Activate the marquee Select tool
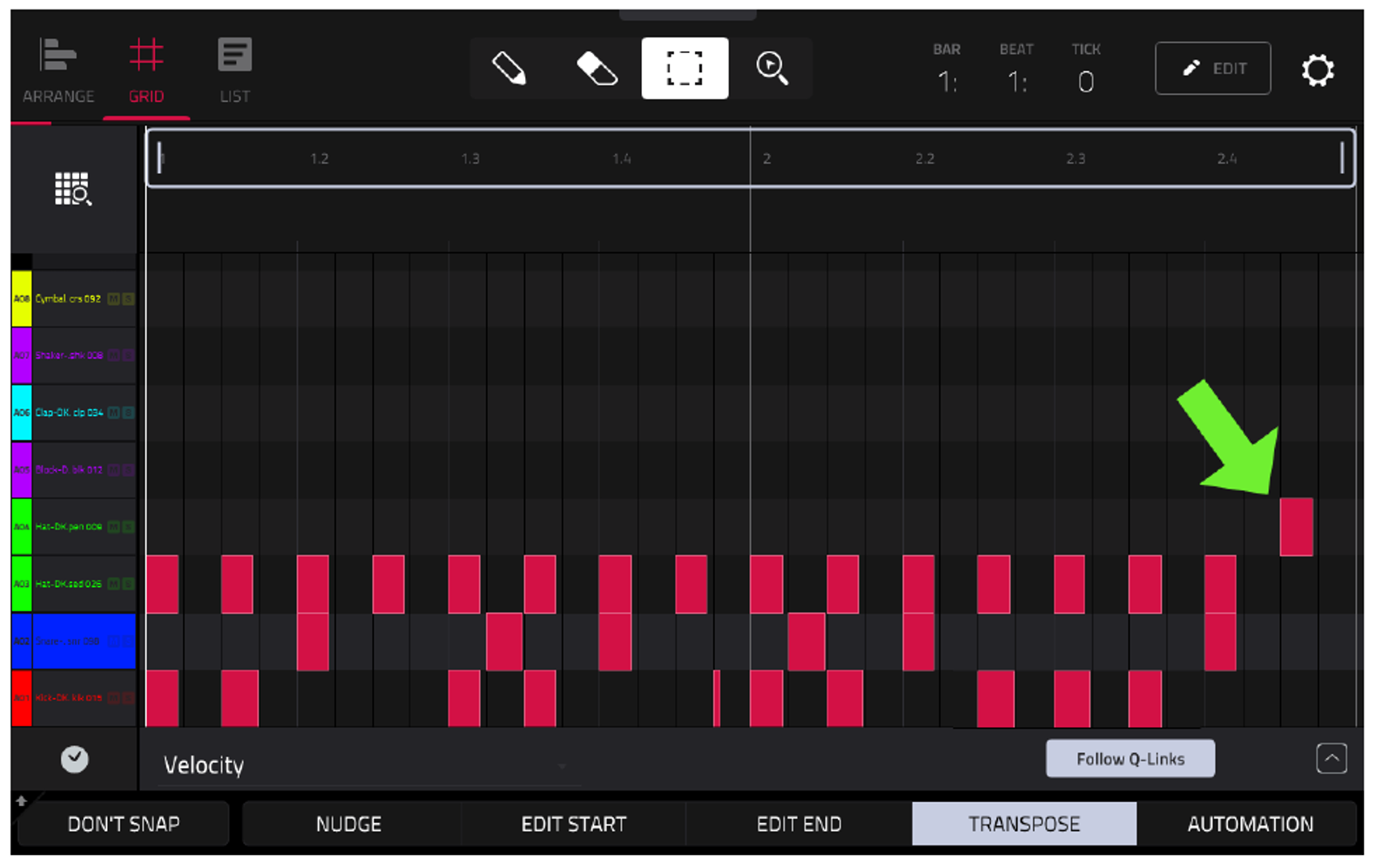The width and height of the screenshot is (1376, 868). coord(685,68)
